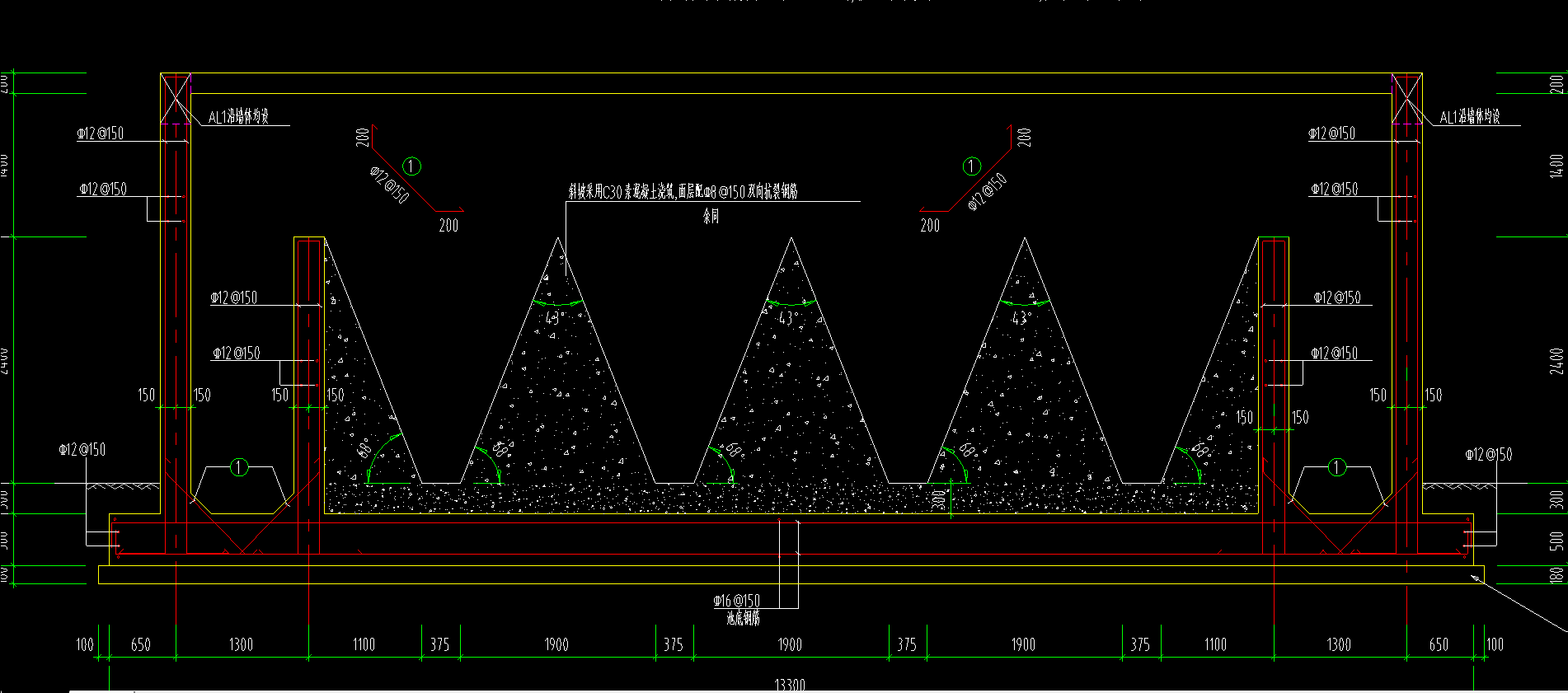Click the 500 vertical dimension on the right
Screen dimensions: 1568x693
pyautogui.click(x=1556, y=541)
